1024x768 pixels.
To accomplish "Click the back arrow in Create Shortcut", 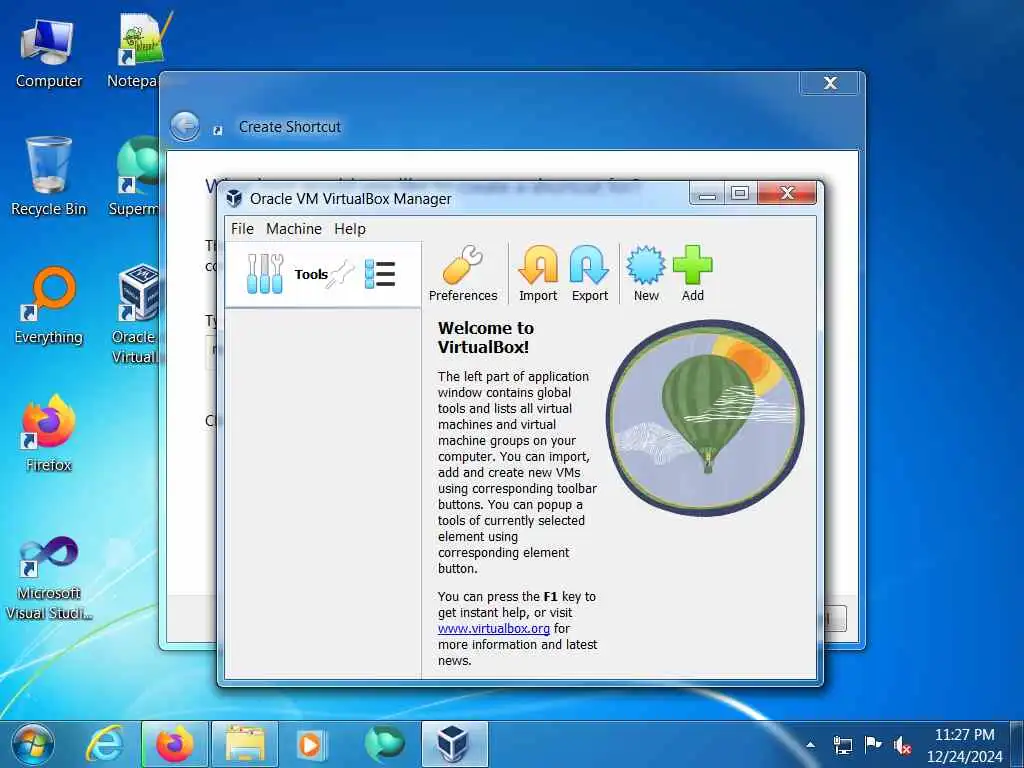I will coord(185,126).
